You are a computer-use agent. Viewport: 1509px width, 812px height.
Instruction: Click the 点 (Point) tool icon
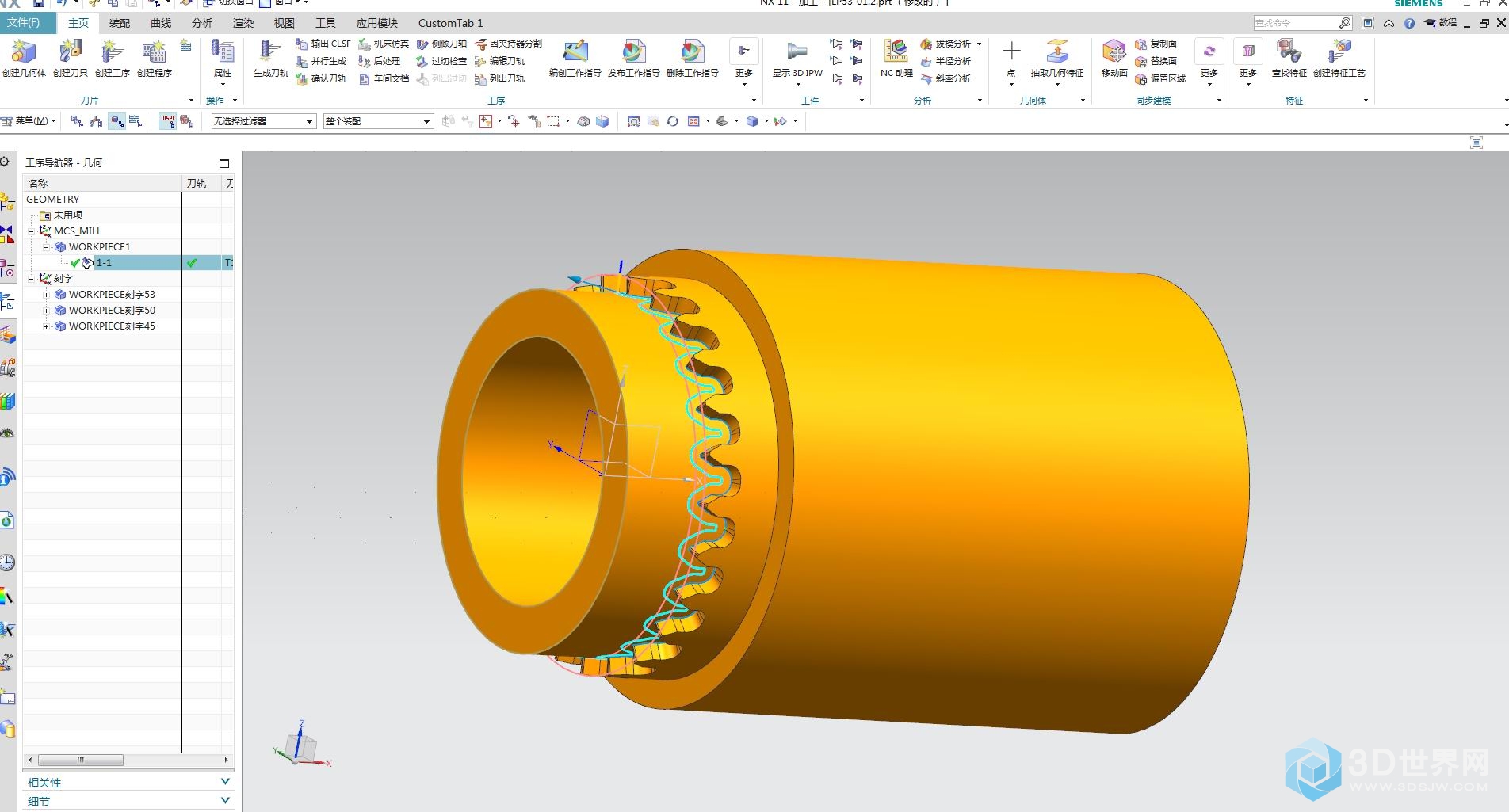(1011, 52)
